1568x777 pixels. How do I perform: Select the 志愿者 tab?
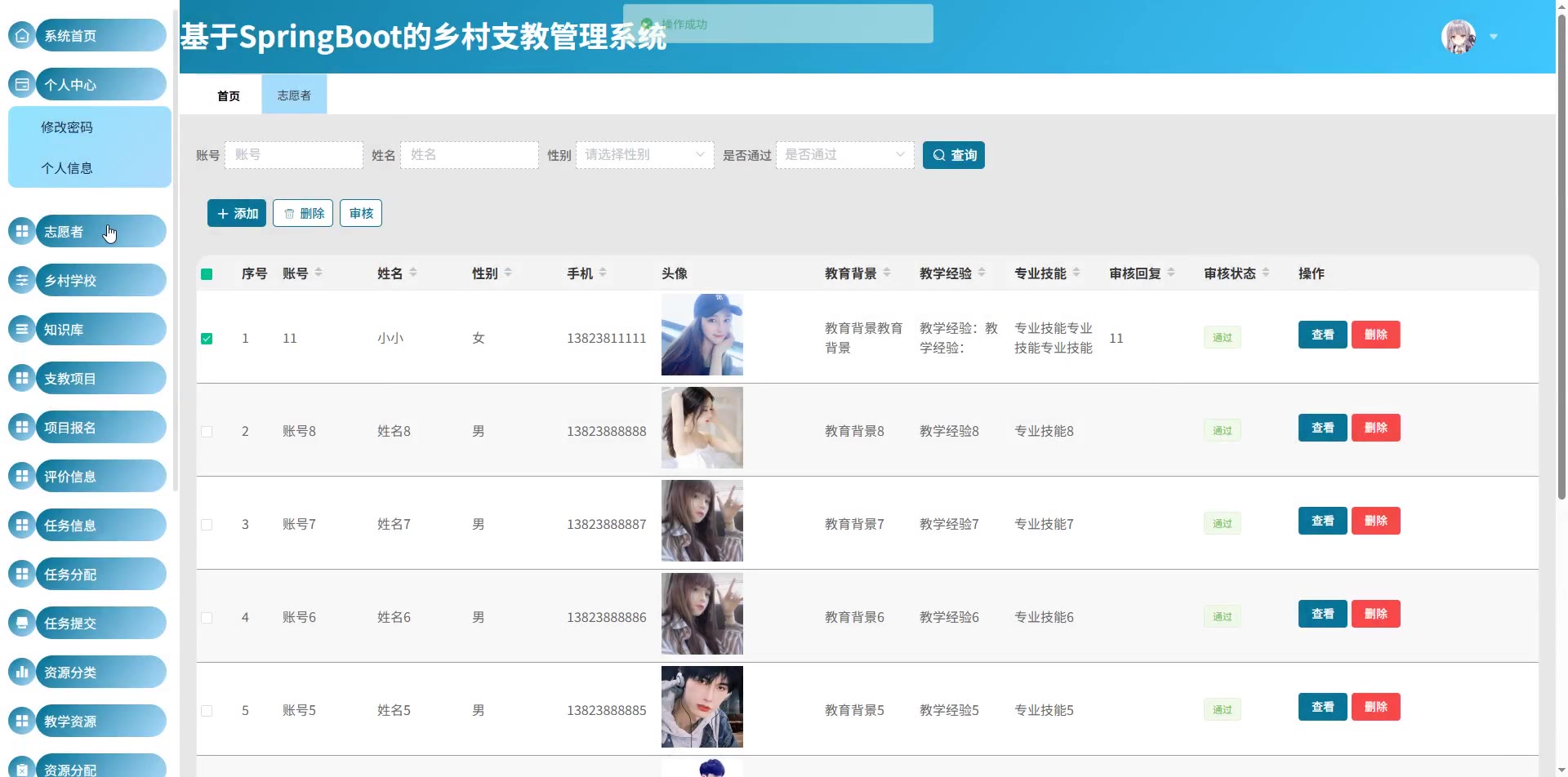point(294,95)
